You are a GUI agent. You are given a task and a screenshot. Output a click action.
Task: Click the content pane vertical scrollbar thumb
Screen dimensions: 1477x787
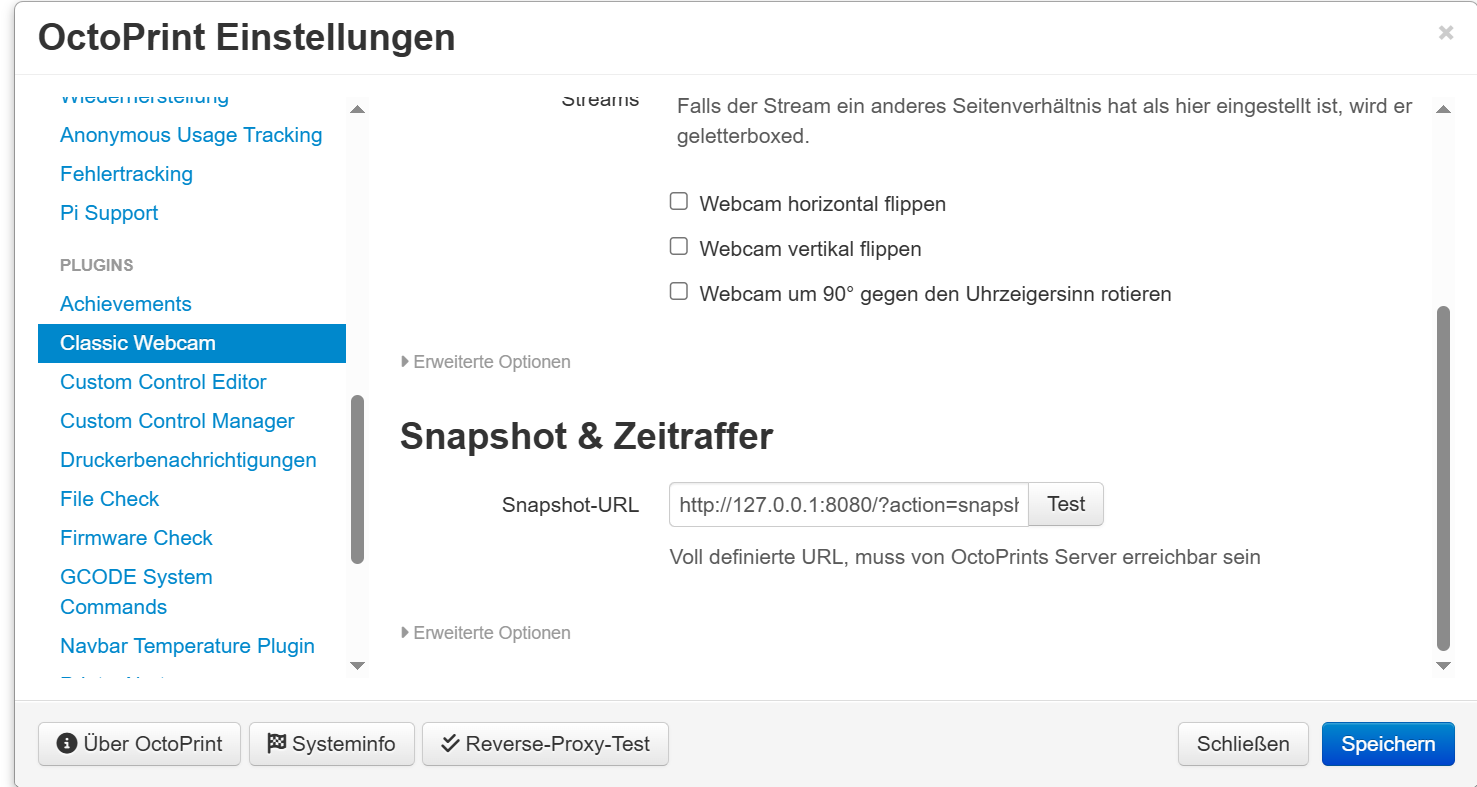click(1443, 478)
